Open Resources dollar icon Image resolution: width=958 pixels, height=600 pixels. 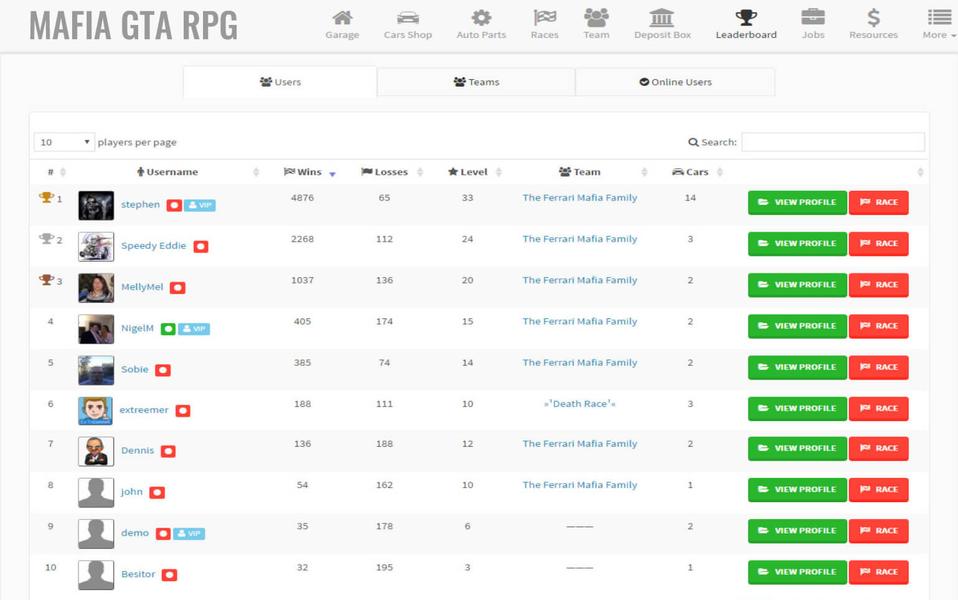pos(873,18)
